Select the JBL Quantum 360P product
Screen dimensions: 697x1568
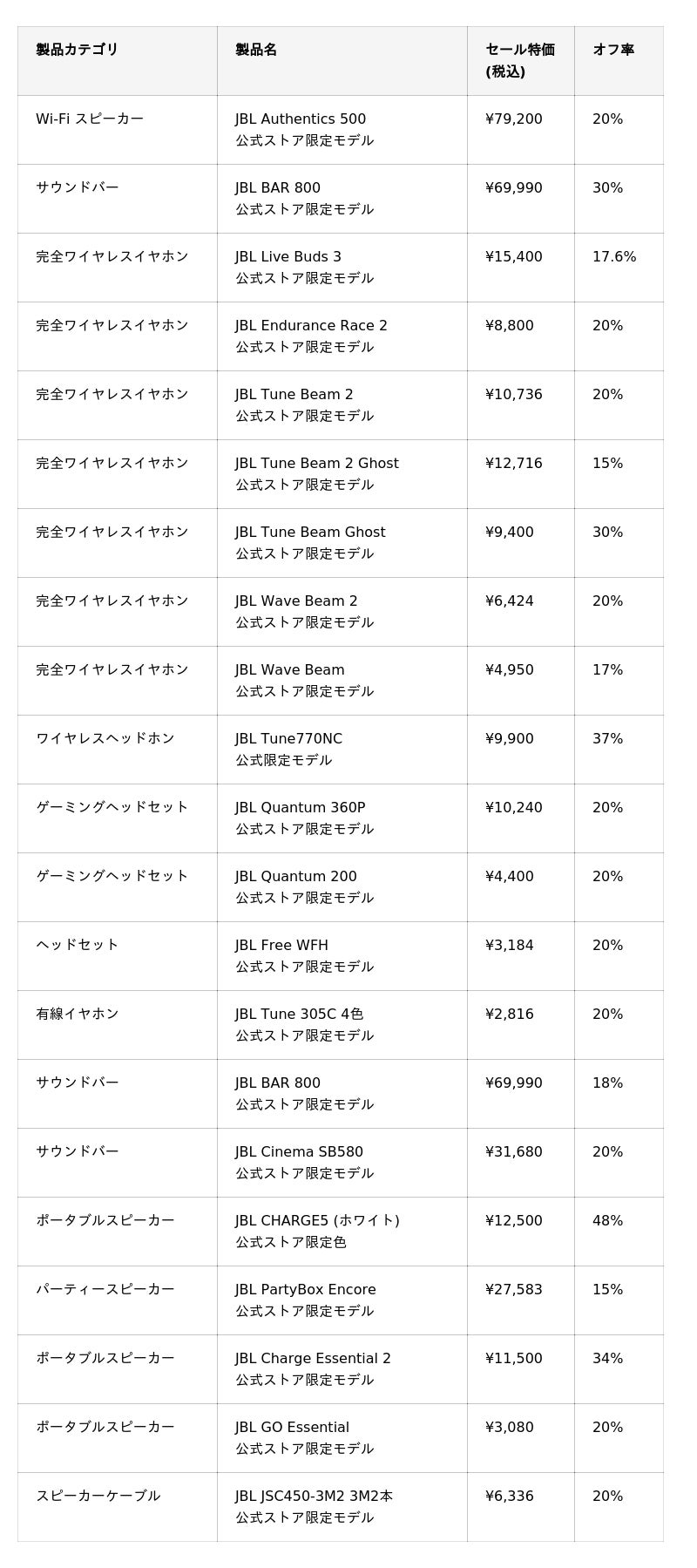point(300,808)
